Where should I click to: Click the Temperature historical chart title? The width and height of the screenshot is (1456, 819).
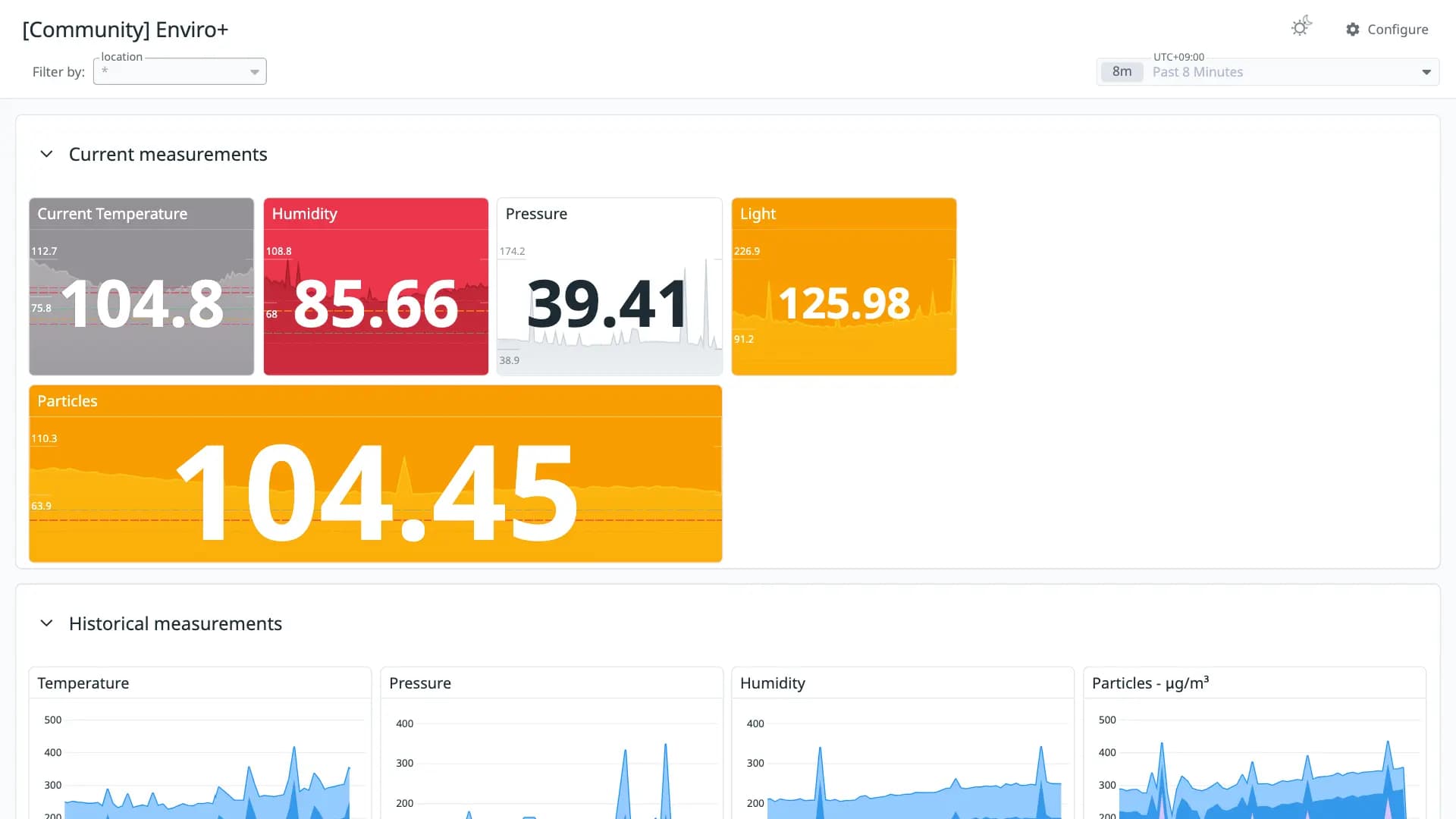click(83, 683)
